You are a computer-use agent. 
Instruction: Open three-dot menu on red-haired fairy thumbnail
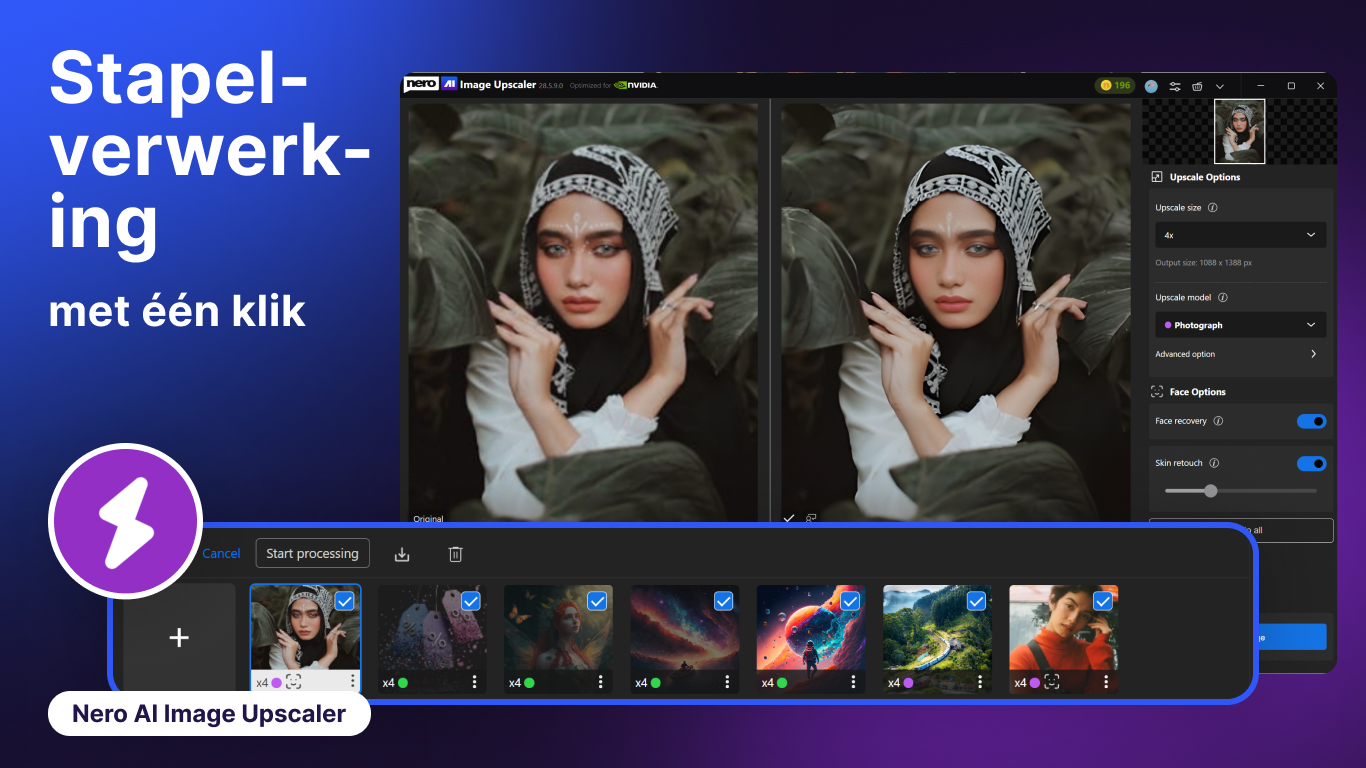pyautogui.click(x=601, y=682)
